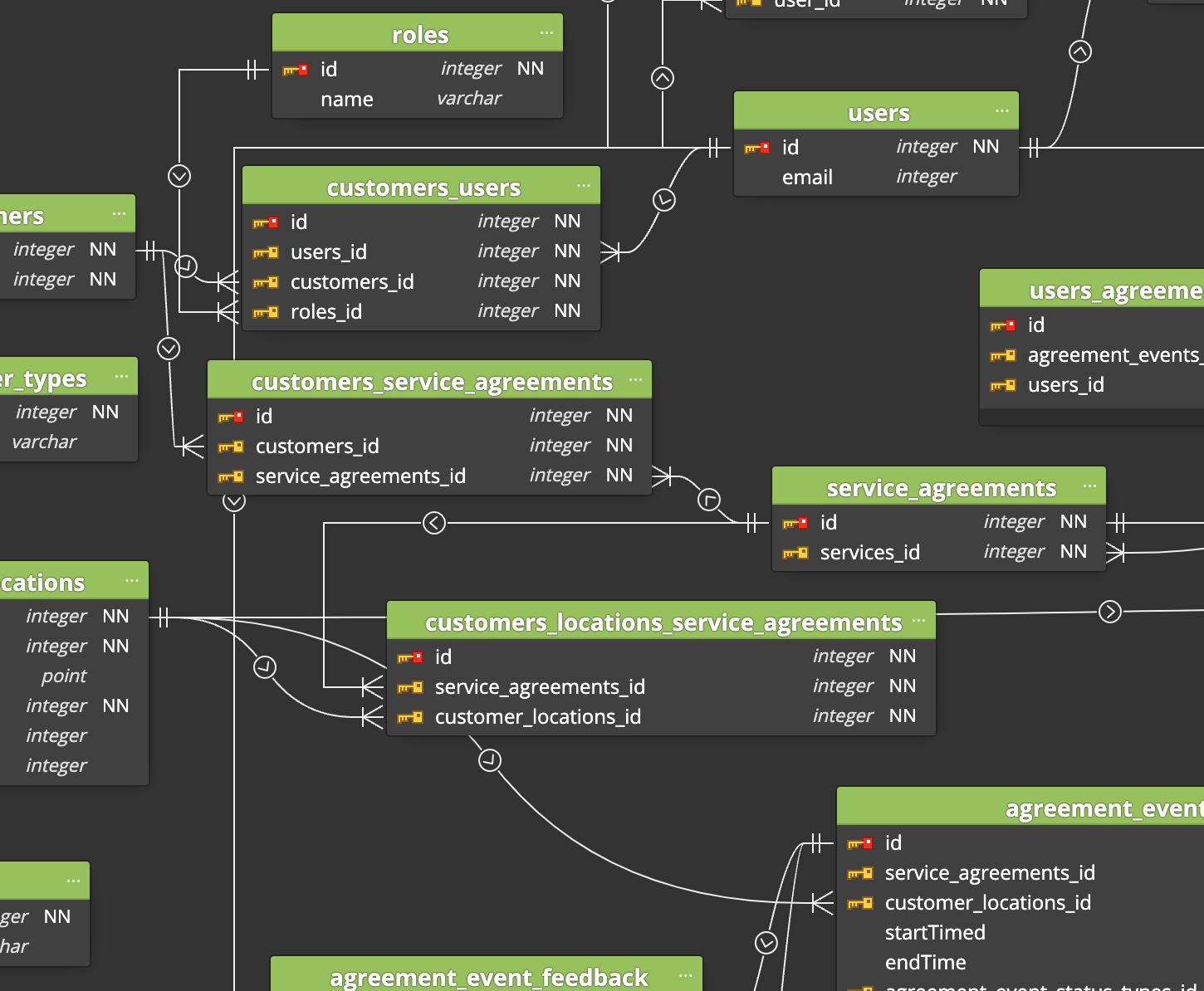Select the agreement_event_feedback table title

pyautogui.click(x=488, y=977)
